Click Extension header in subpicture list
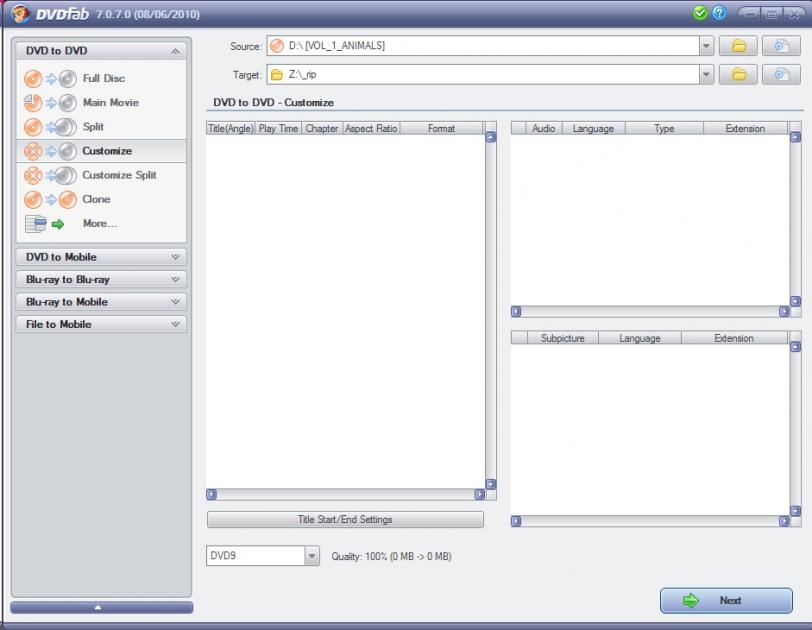 click(x=734, y=338)
